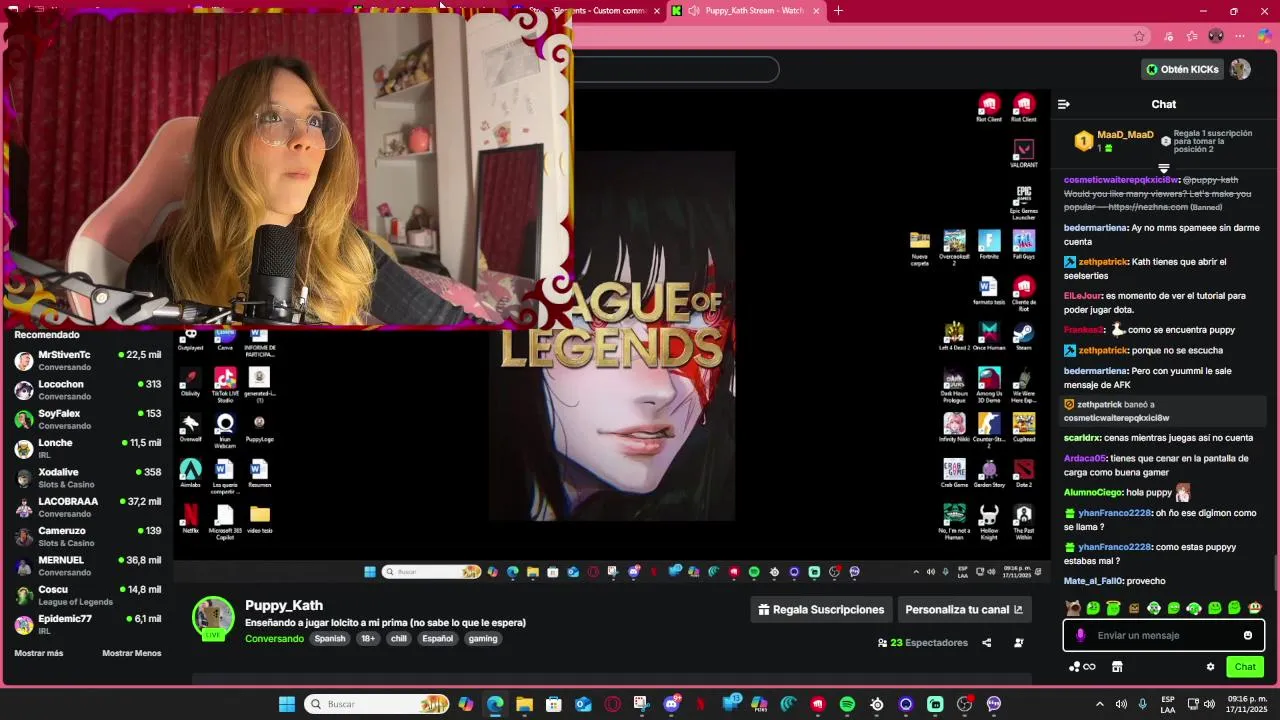The image size is (1280, 720).
Task: Open Epidemic77 recommended channel
Action: point(88,624)
